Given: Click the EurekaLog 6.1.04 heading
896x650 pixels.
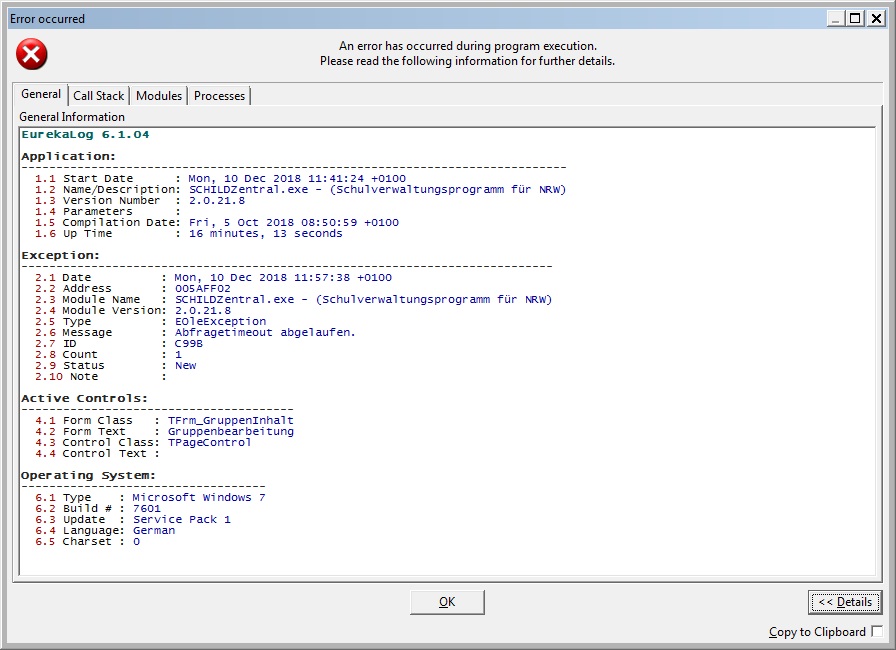Looking at the screenshot, I should pos(85,135).
